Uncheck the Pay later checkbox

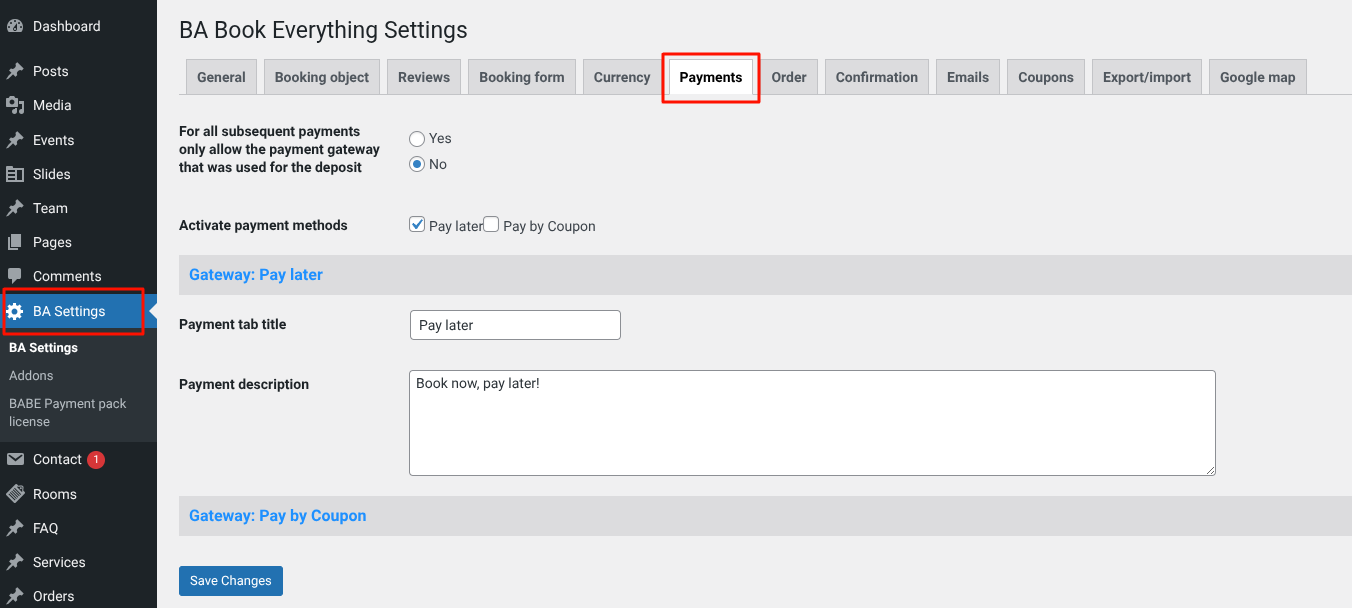[x=418, y=225]
